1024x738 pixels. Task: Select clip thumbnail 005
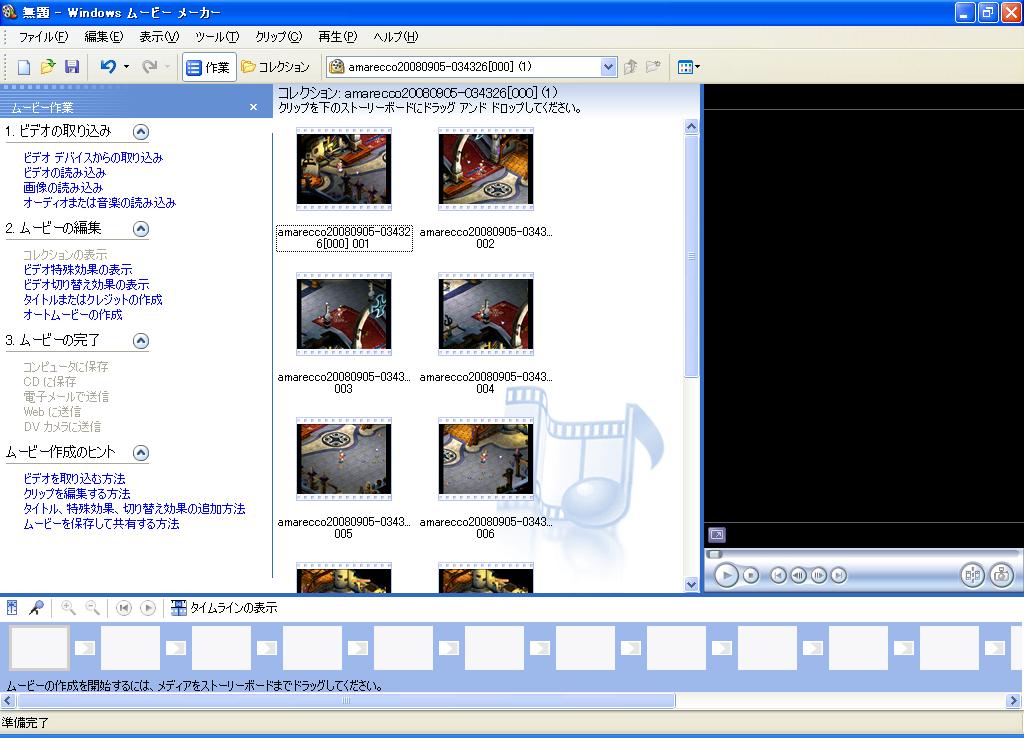point(344,459)
